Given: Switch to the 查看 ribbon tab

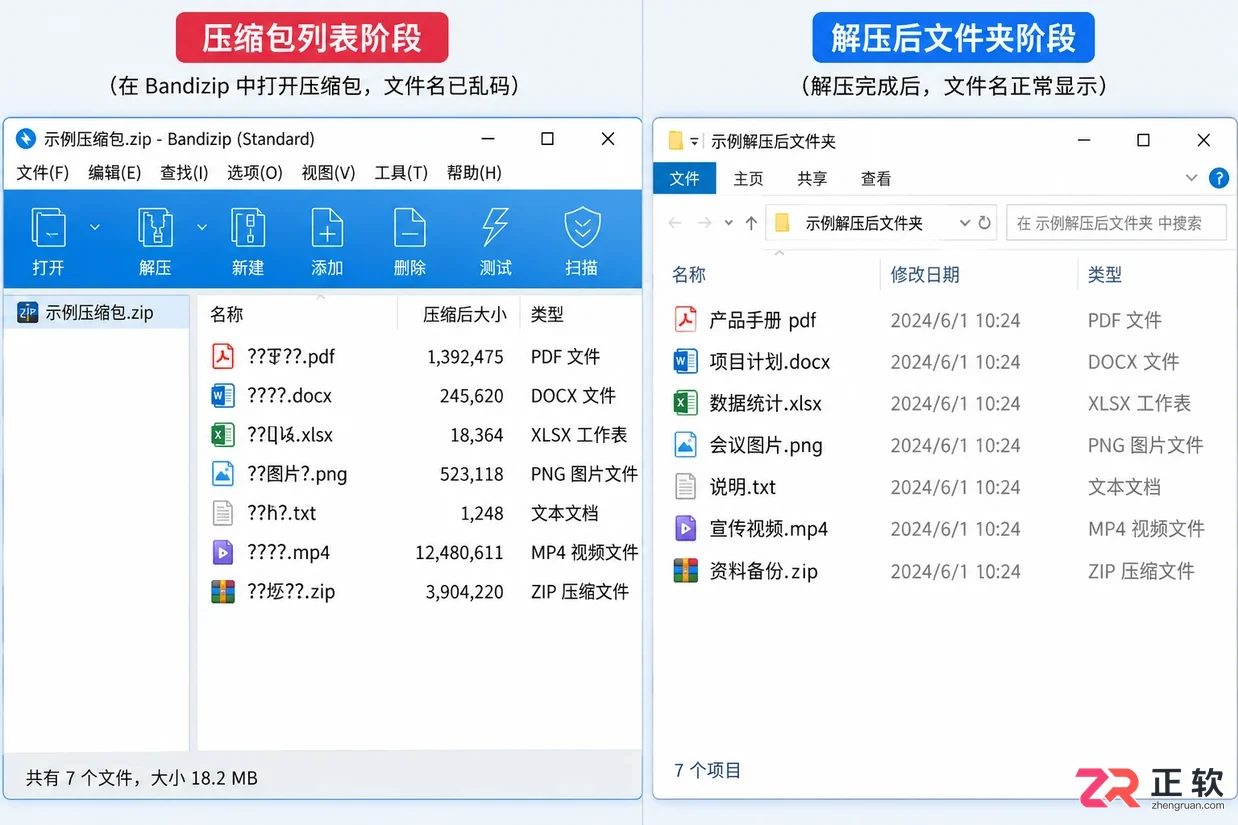Looking at the screenshot, I should click(x=876, y=178).
